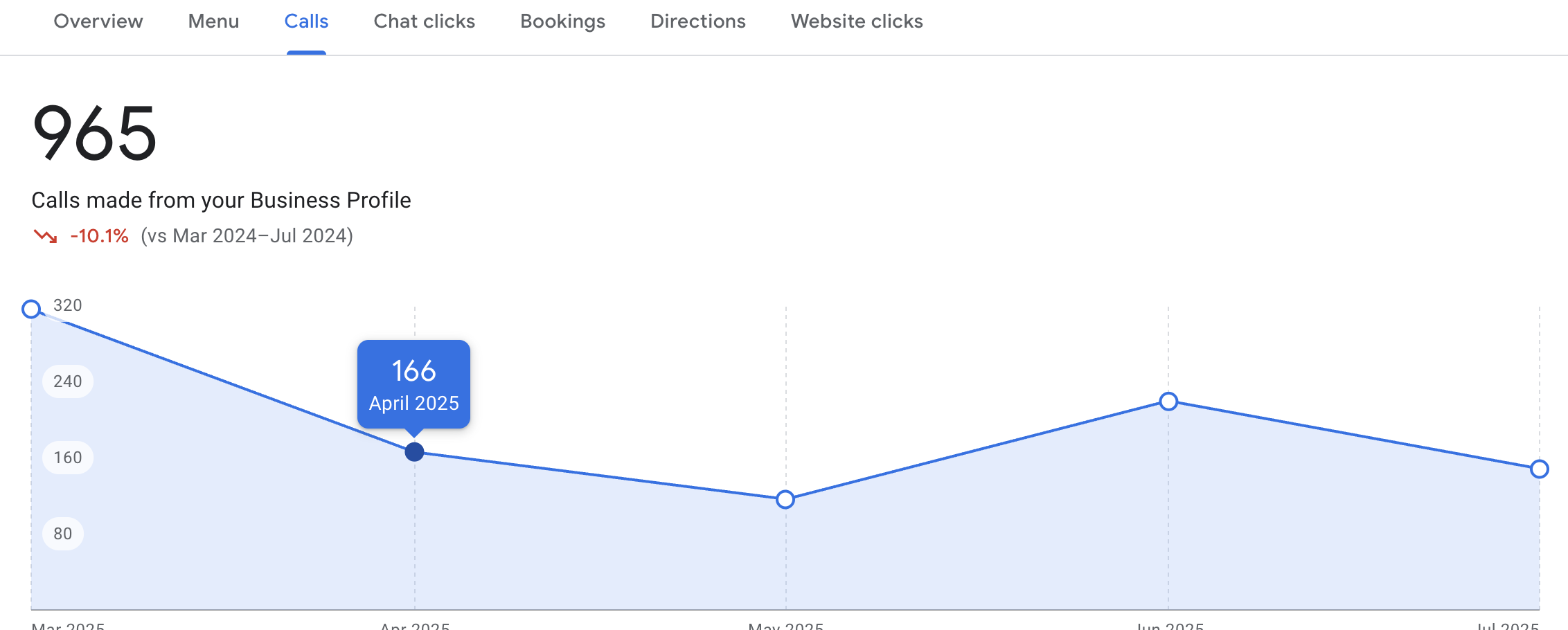Click the 80 y-axis label
Image resolution: width=1568 pixels, height=630 pixels.
click(63, 534)
